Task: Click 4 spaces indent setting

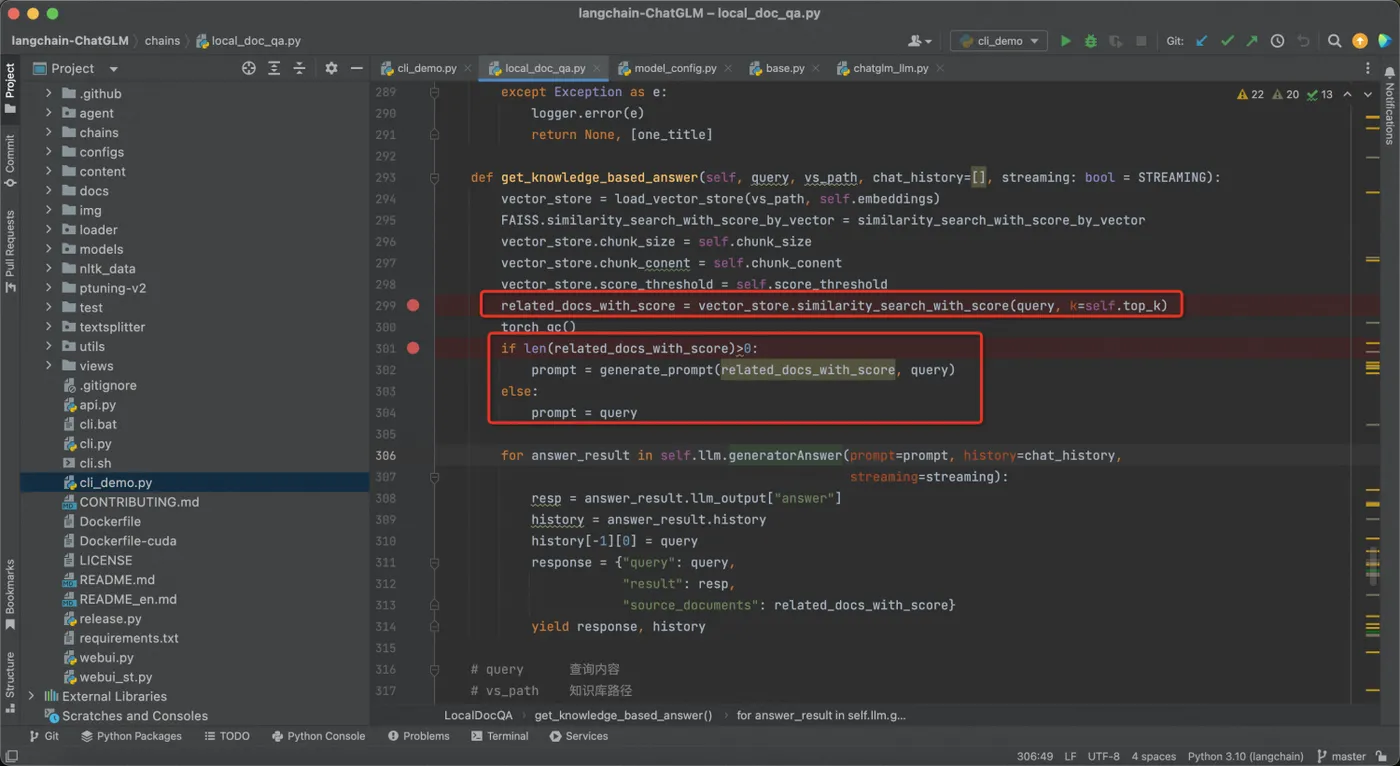Action: coord(1154,757)
